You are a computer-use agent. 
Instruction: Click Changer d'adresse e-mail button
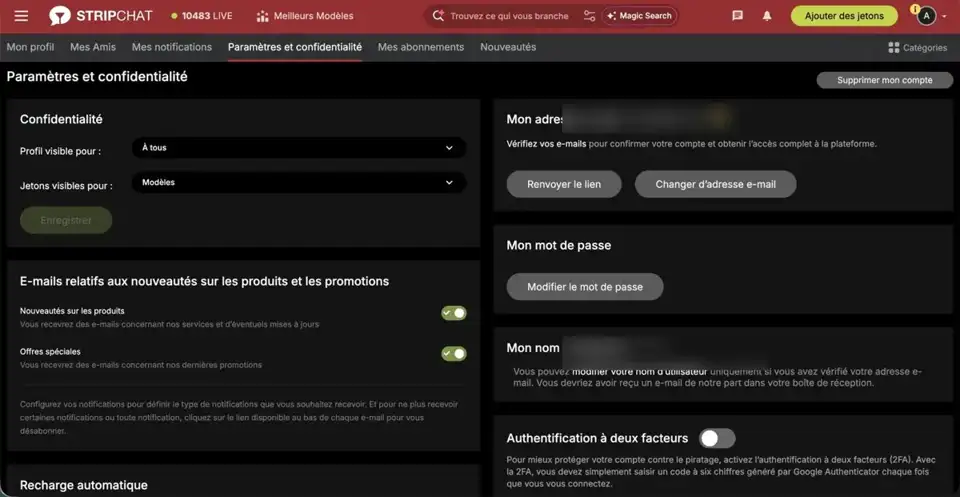pos(716,184)
